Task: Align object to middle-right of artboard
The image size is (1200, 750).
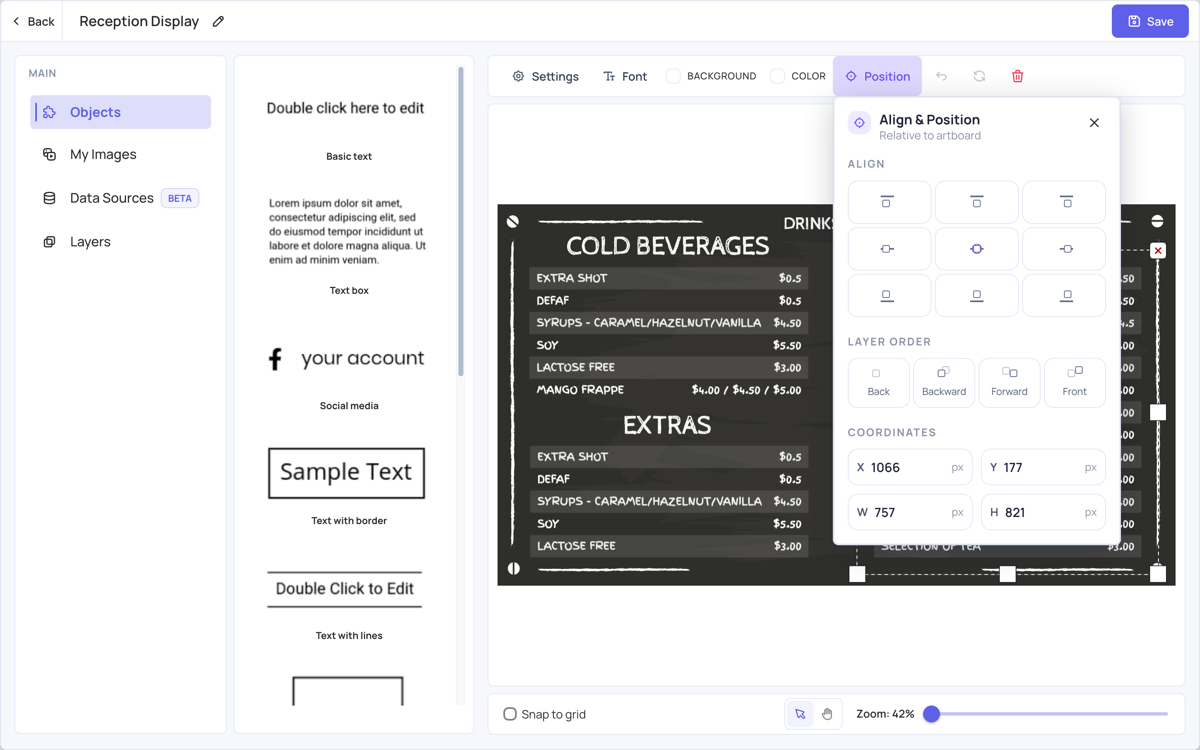Action: tap(1064, 249)
